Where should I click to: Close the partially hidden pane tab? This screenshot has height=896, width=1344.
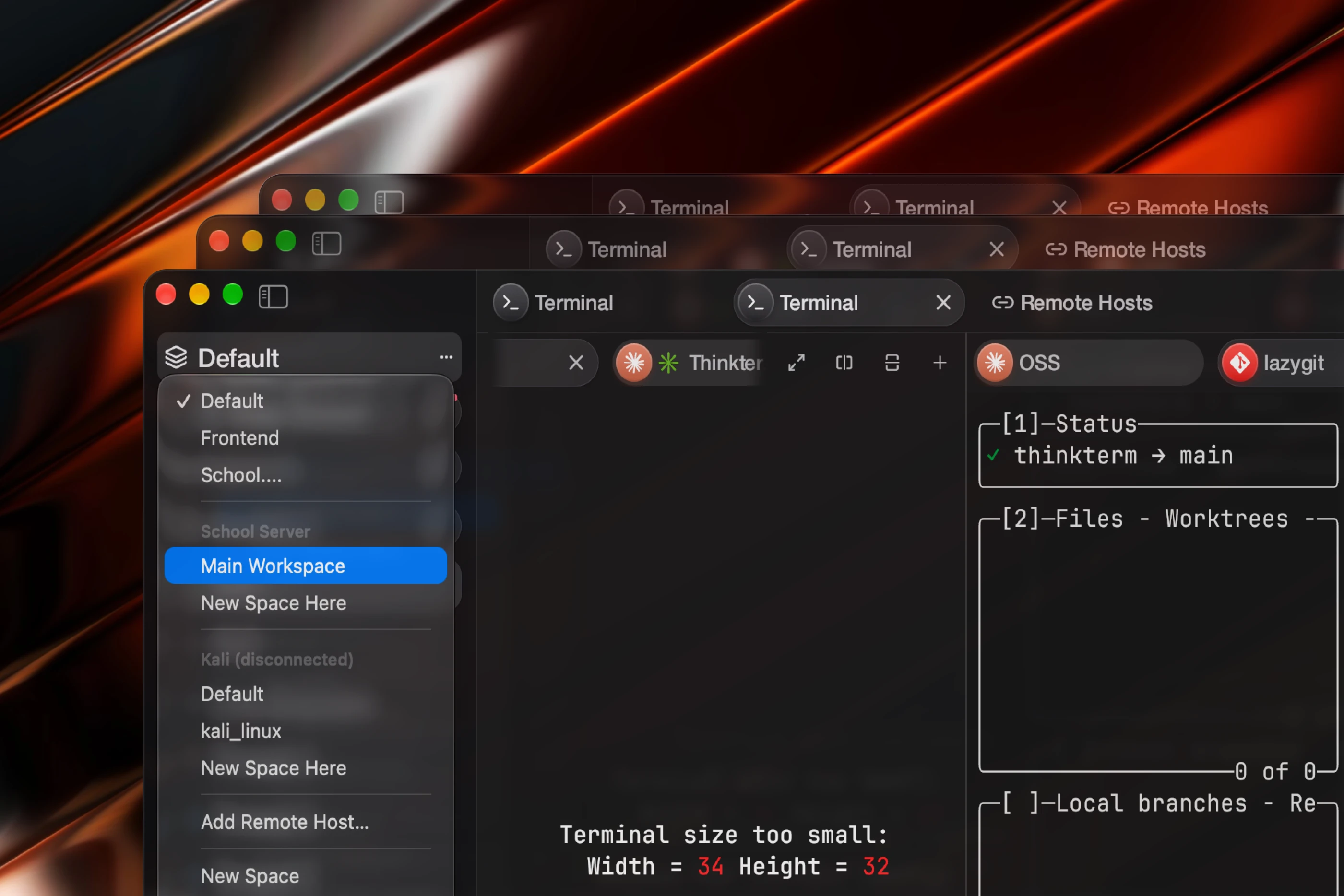click(576, 362)
